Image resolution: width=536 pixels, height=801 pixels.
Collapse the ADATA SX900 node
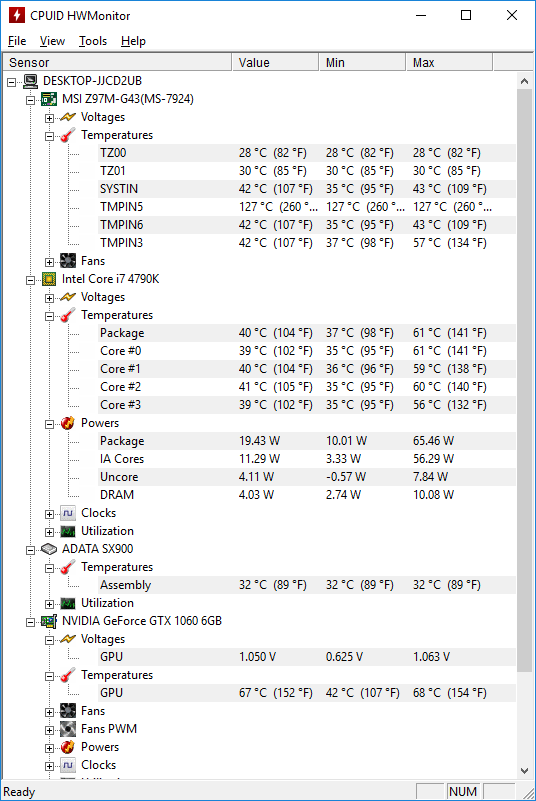(x=30, y=550)
